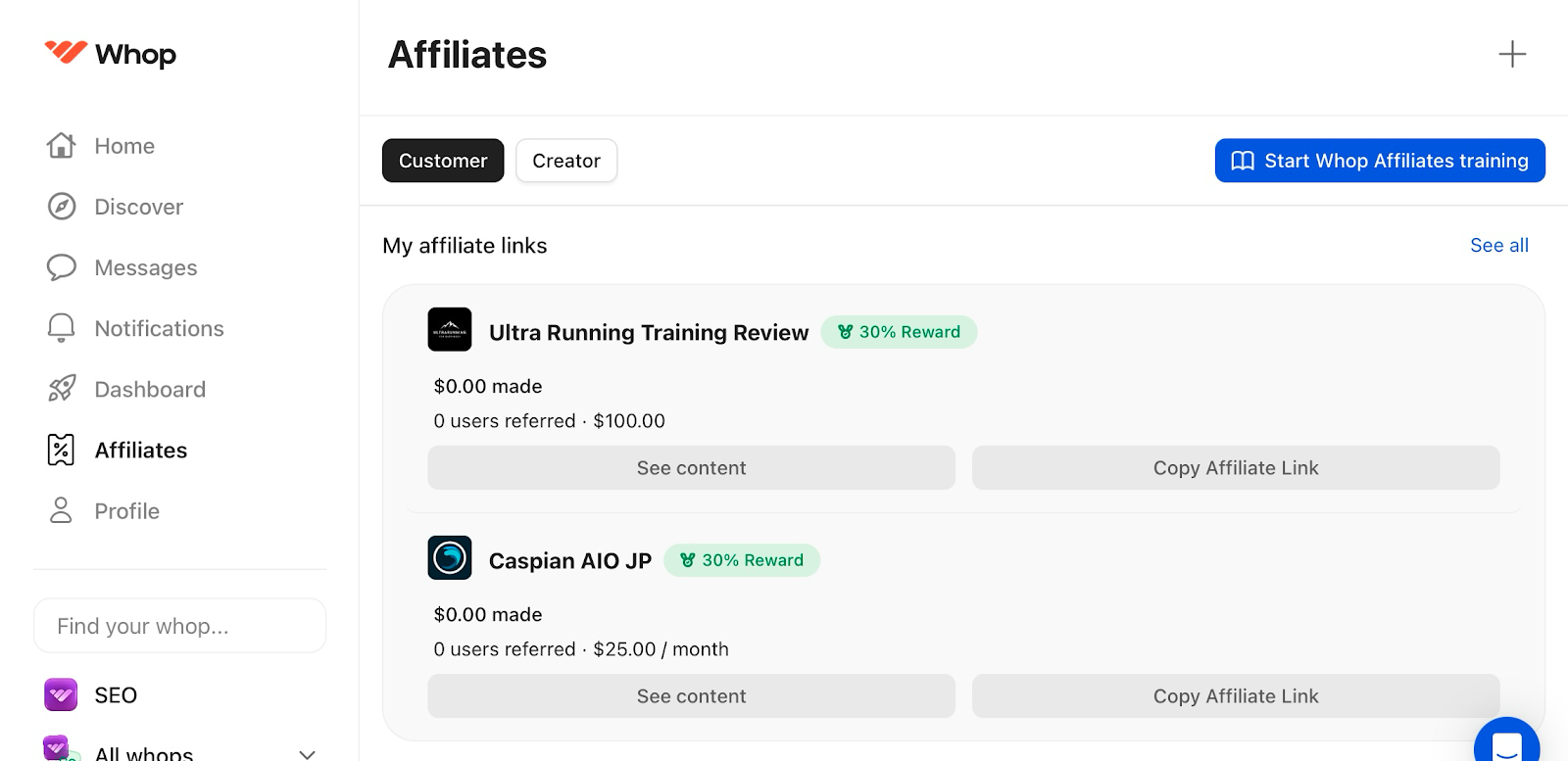
Task: Select the Discover compass icon
Action: click(x=61, y=207)
